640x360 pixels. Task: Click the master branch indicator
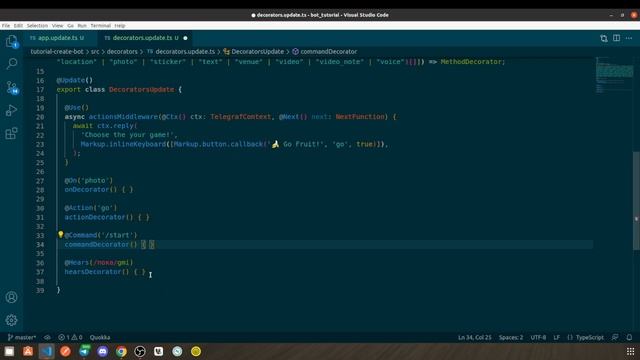point(22,337)
